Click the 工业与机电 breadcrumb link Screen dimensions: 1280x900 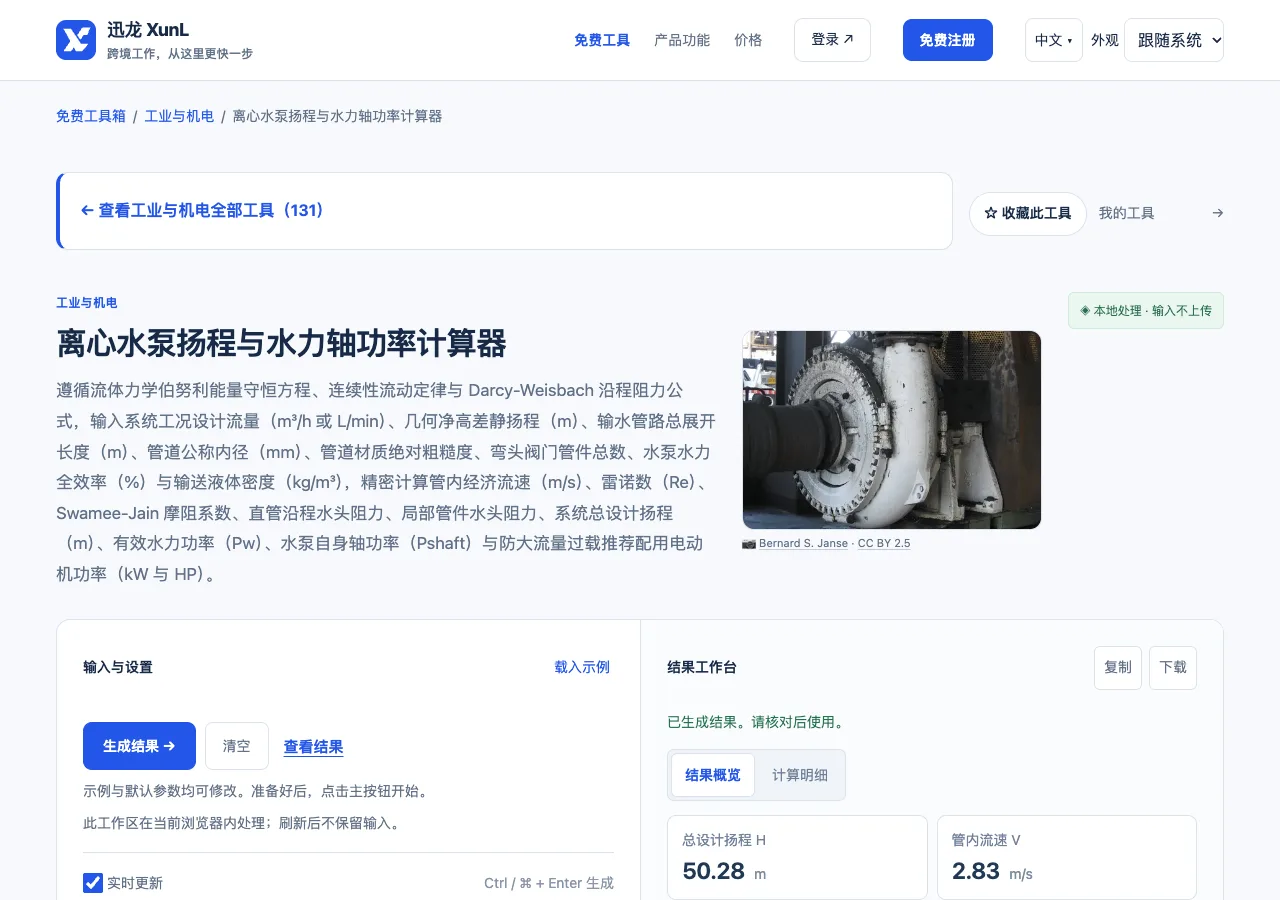(x=179, y=116)
